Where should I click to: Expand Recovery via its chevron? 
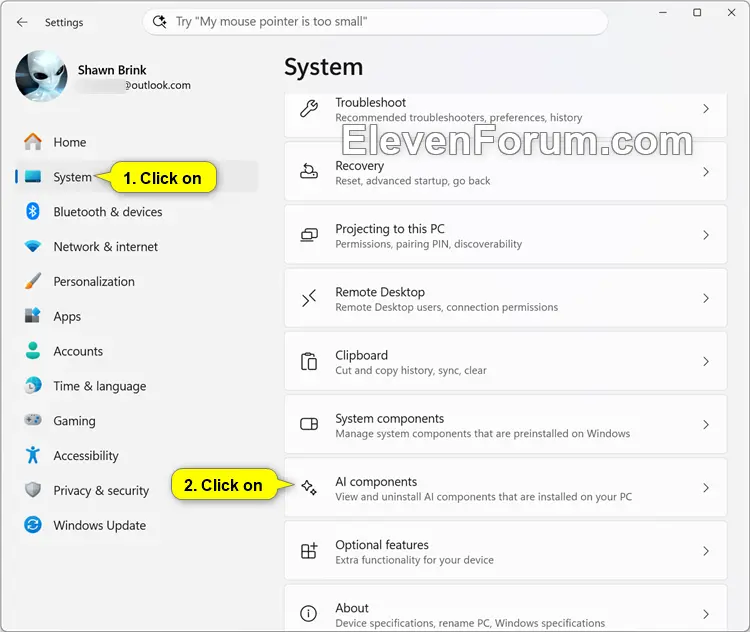[706, 172]
